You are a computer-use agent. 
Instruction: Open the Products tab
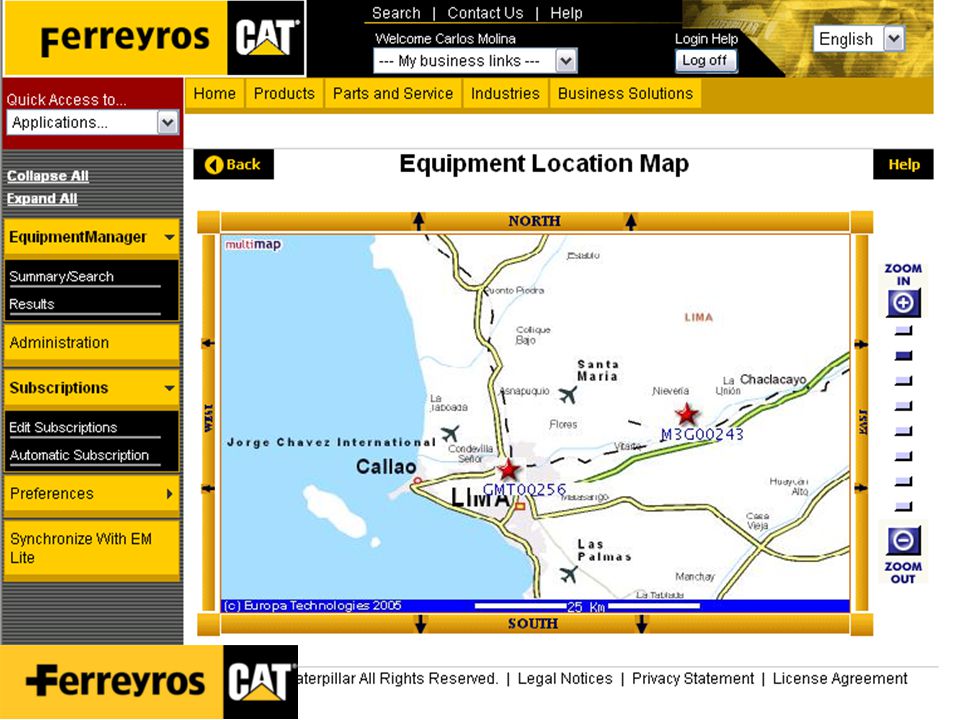[284, 94]
